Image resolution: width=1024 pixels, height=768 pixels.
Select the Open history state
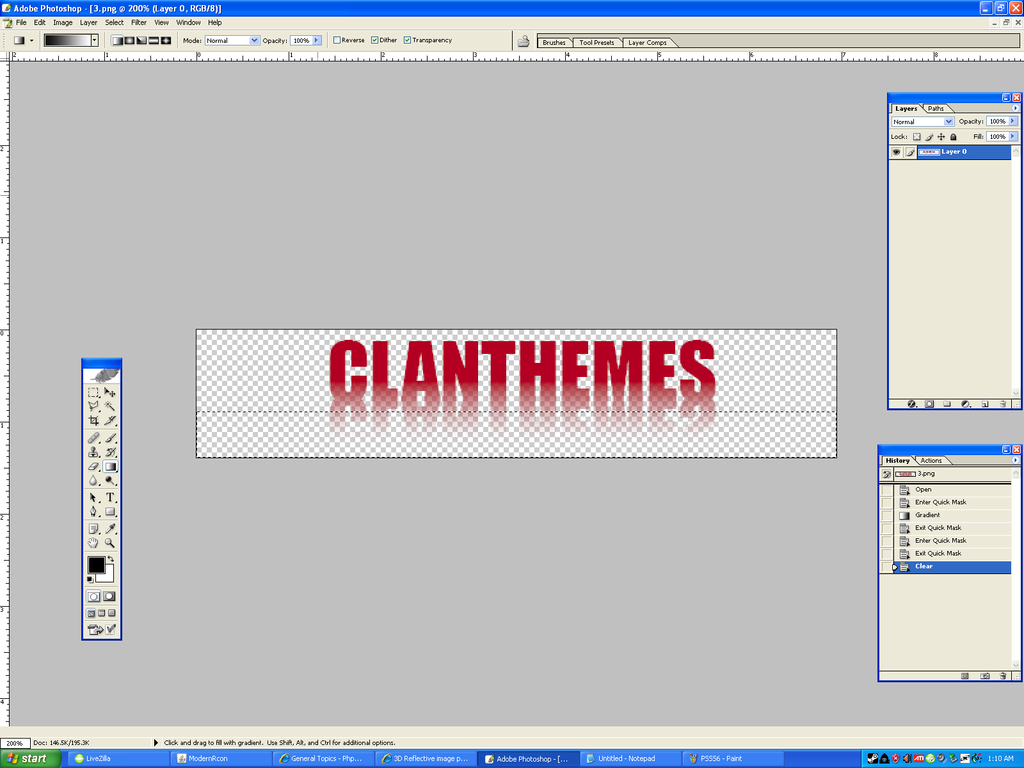[x=946, y=490]
